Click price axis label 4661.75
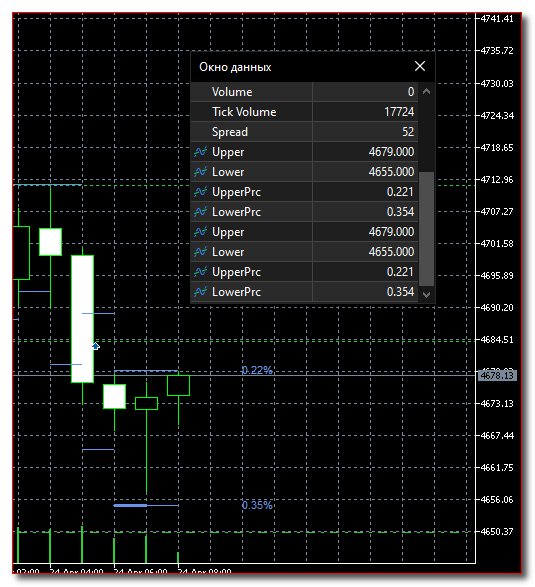This screenshot has width=535, height=587. tap(497, 468)
